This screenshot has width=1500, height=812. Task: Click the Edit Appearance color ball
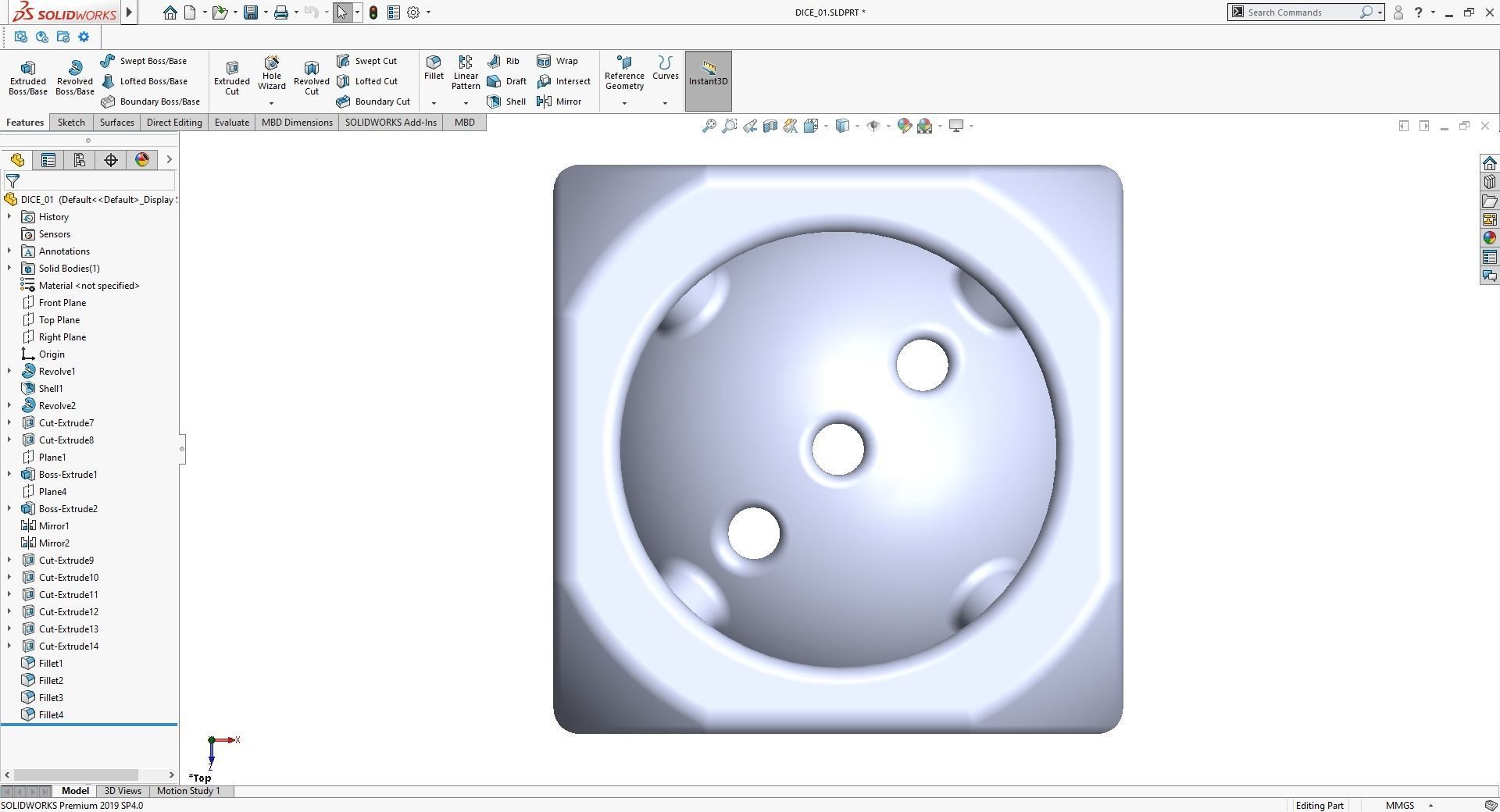[x=905, y=126]
